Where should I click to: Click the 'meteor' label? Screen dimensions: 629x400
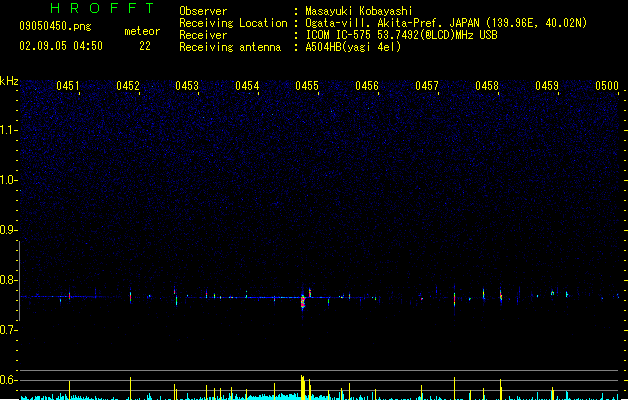pyautogui.click(x=142, y=31)
